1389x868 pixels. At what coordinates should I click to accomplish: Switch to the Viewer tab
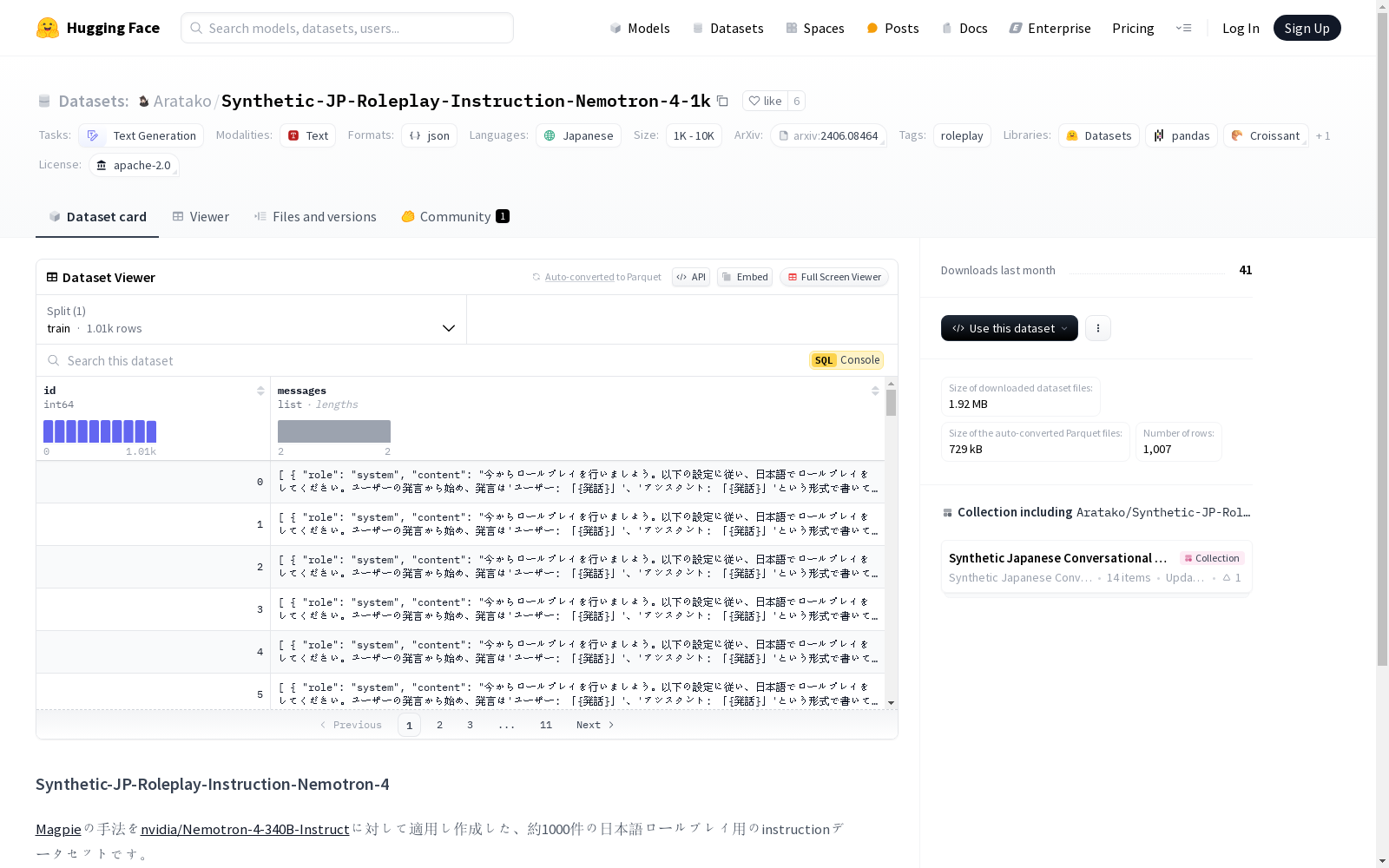click(x=201, y=216)
